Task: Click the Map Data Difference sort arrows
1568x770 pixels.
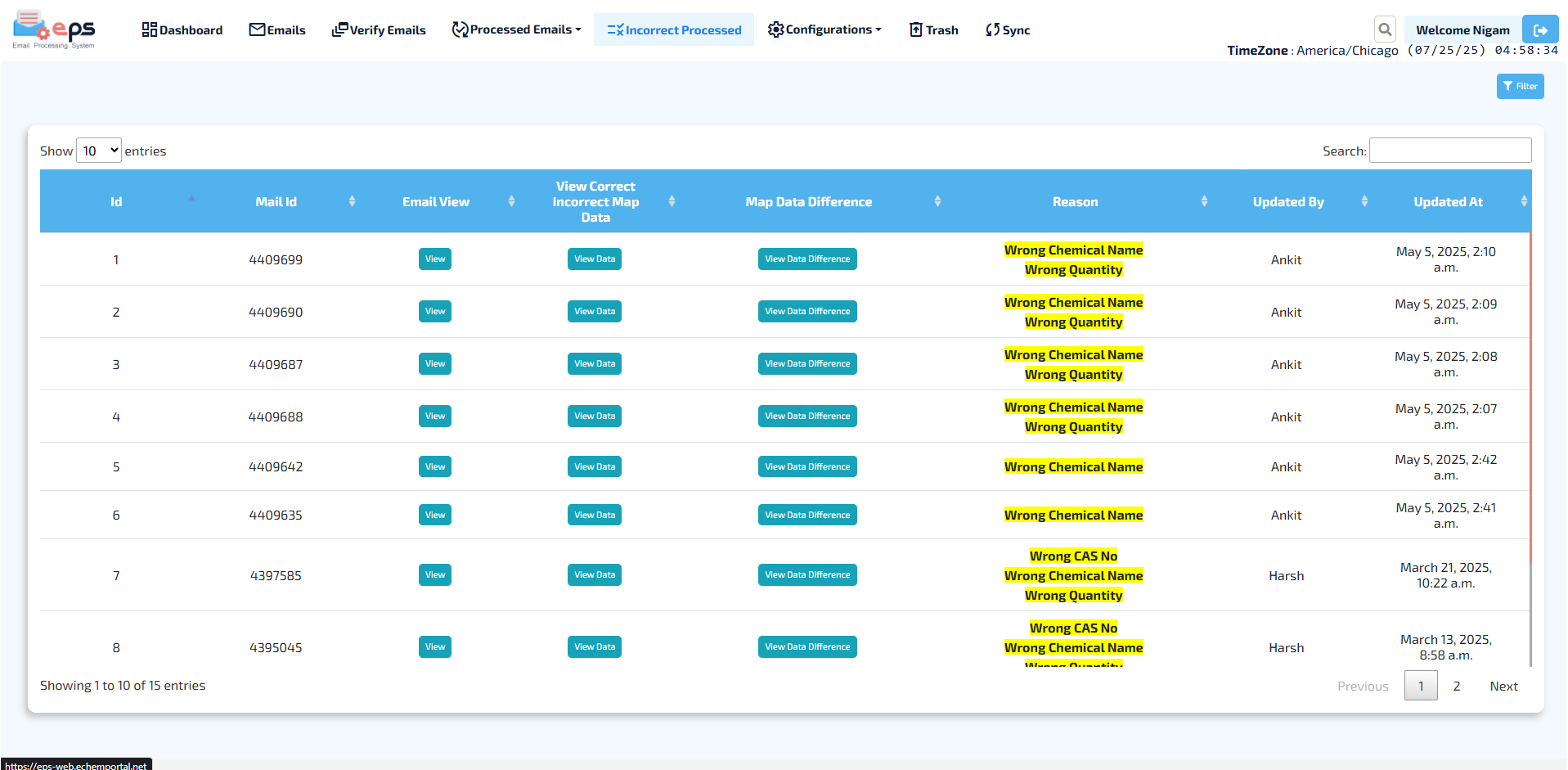Action: [x=937, y=201]
